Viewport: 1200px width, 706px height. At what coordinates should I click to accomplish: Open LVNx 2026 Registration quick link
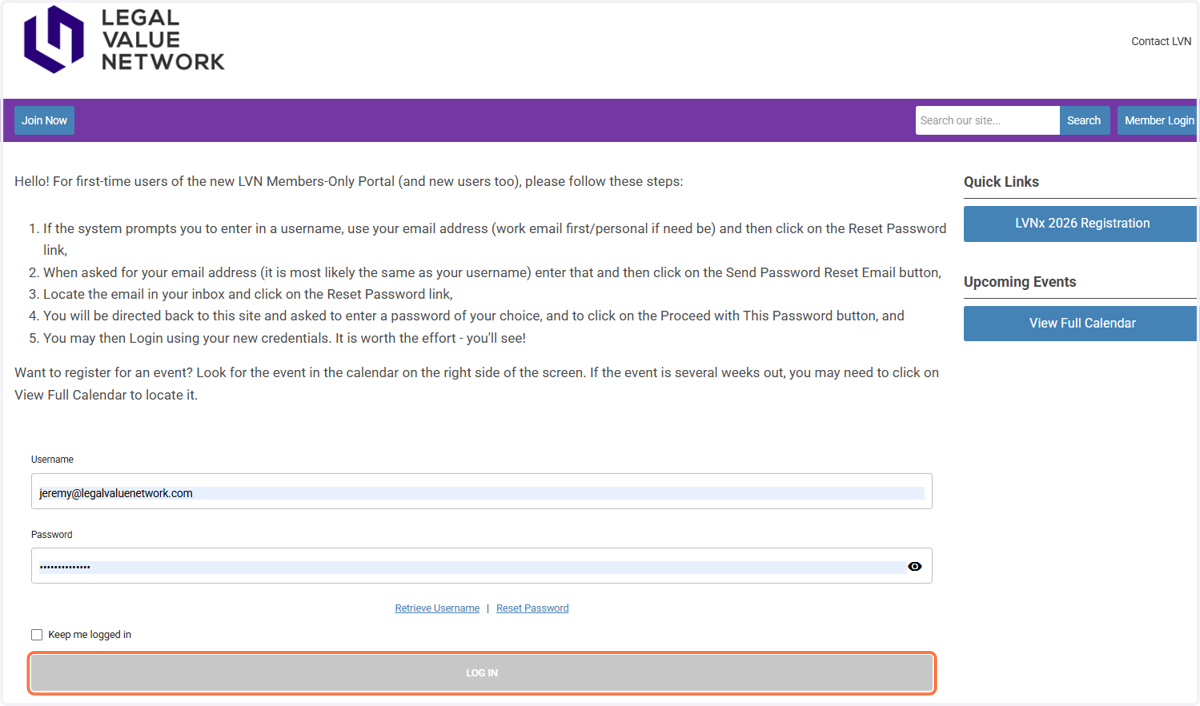tap(1080, 223)
